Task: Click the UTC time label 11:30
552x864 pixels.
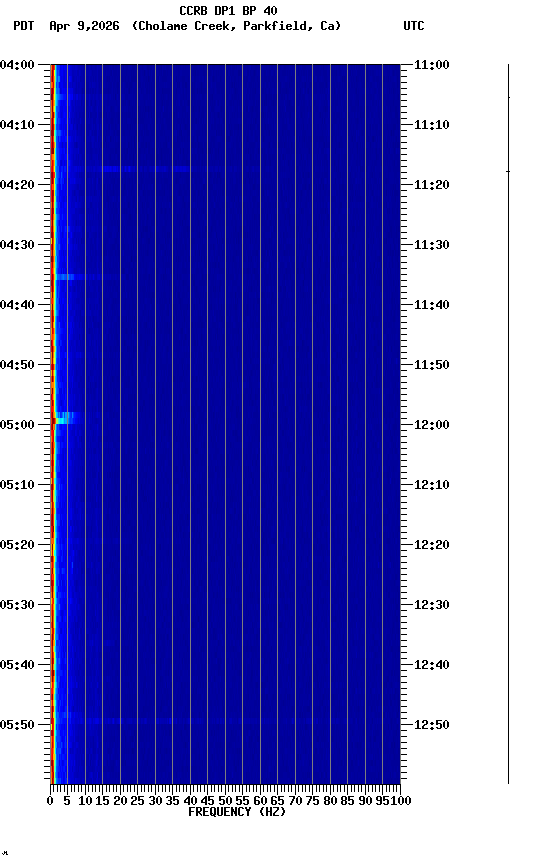Action: click(431, 245)
